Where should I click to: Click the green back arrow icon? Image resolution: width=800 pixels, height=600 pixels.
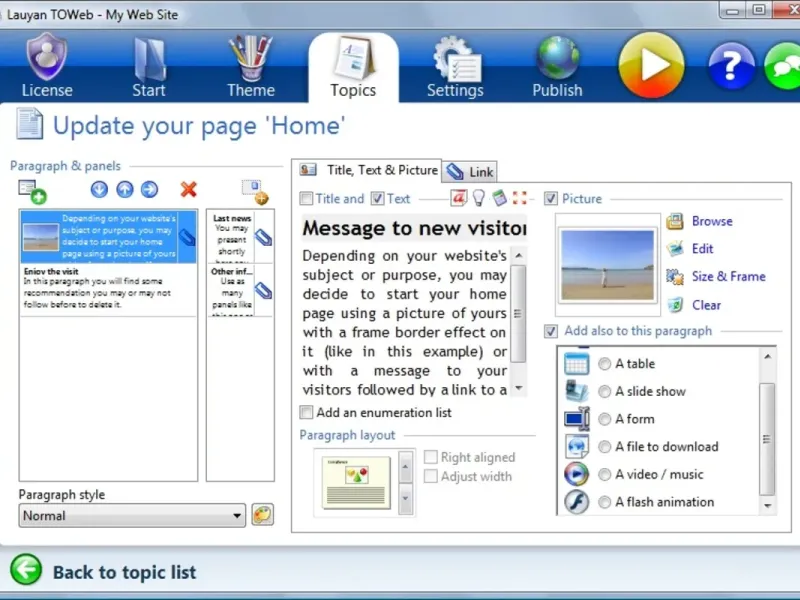tap(26, 569)
